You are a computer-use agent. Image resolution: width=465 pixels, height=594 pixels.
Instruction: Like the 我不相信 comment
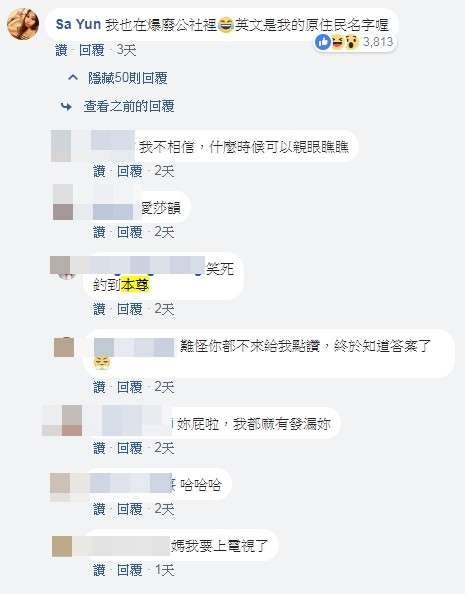click(99, 171)
